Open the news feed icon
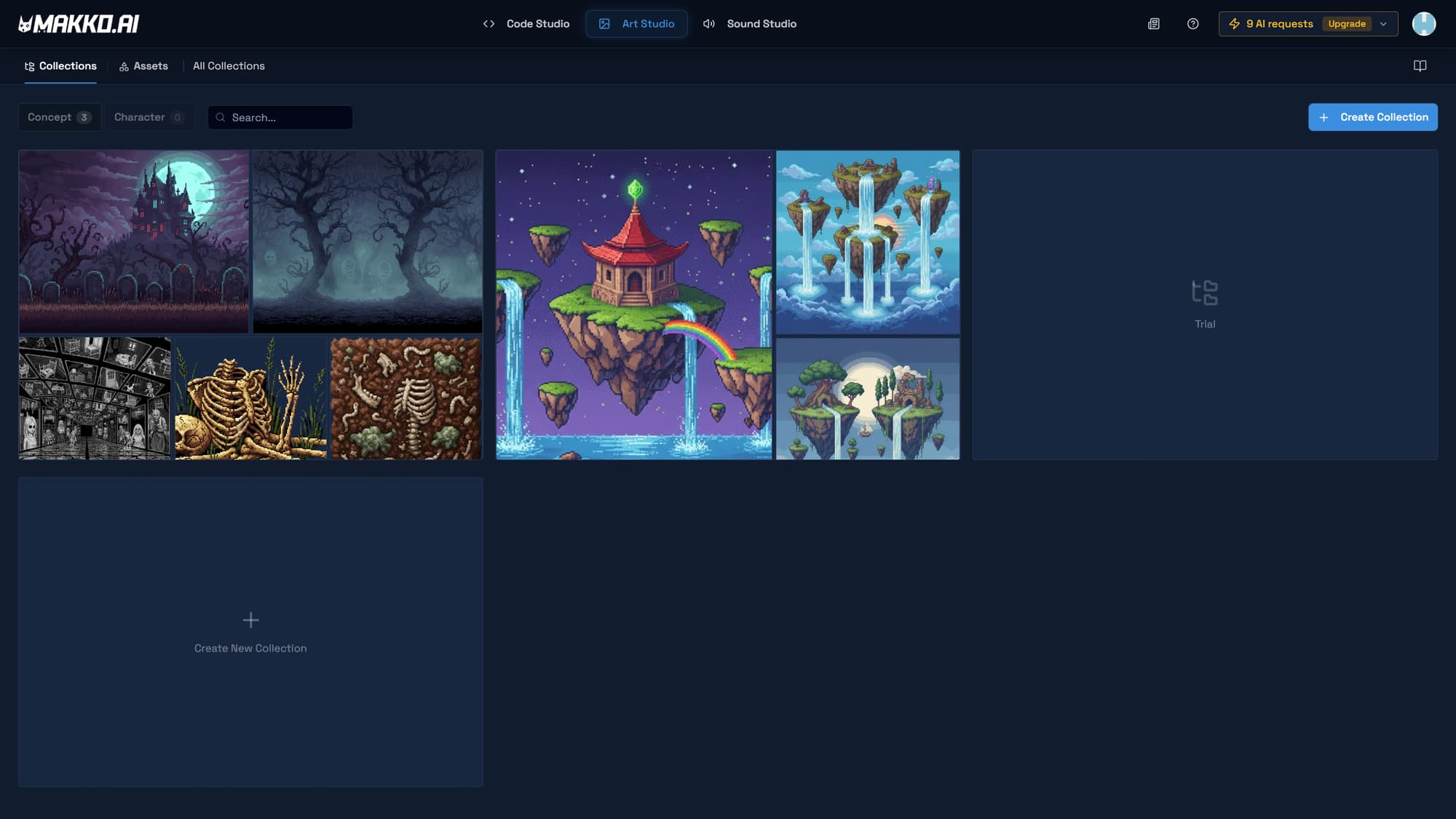Image resolution: width=1456 pixels, height=819 pixels. (x=1154, y=24)
